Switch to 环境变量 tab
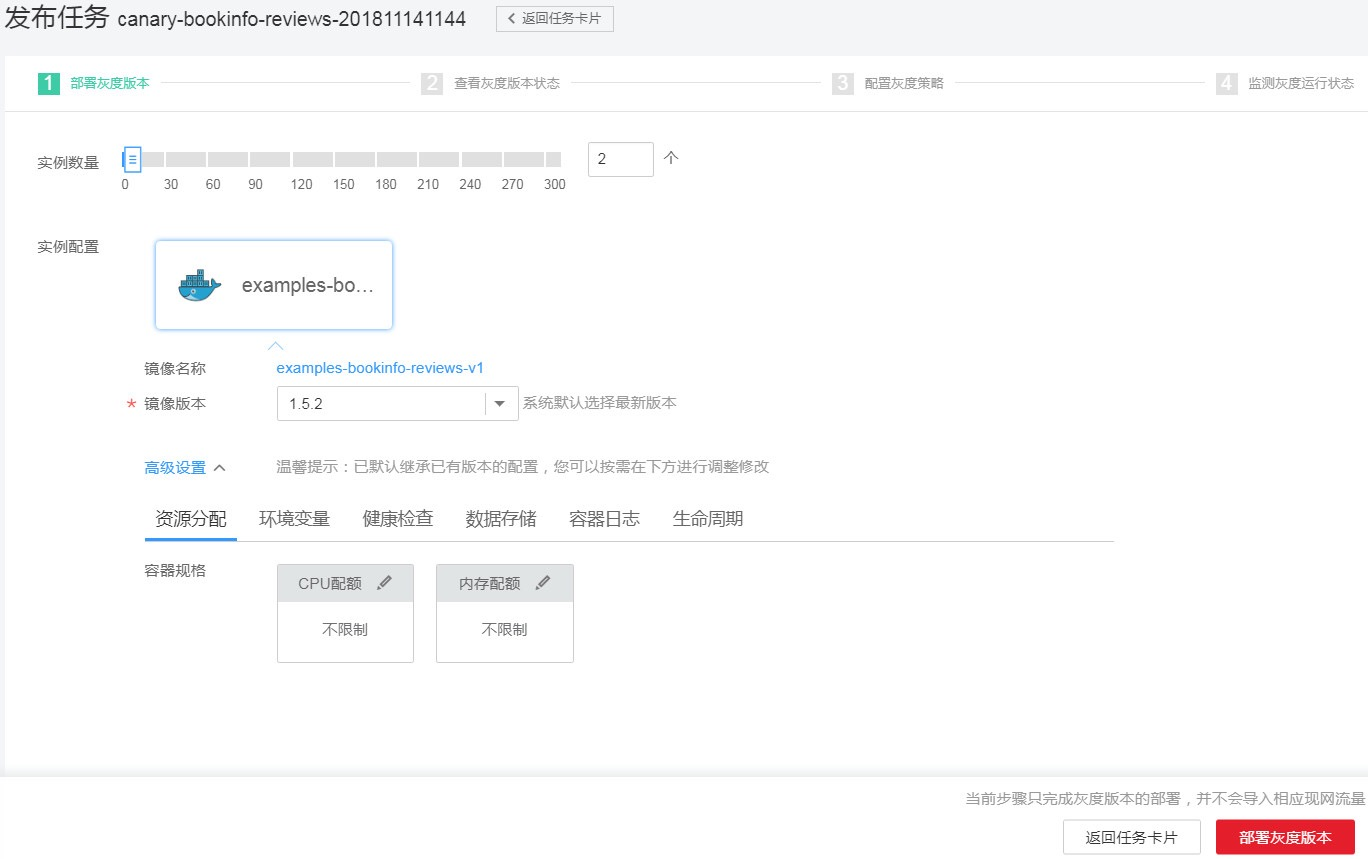 click(x=294, y=518)
